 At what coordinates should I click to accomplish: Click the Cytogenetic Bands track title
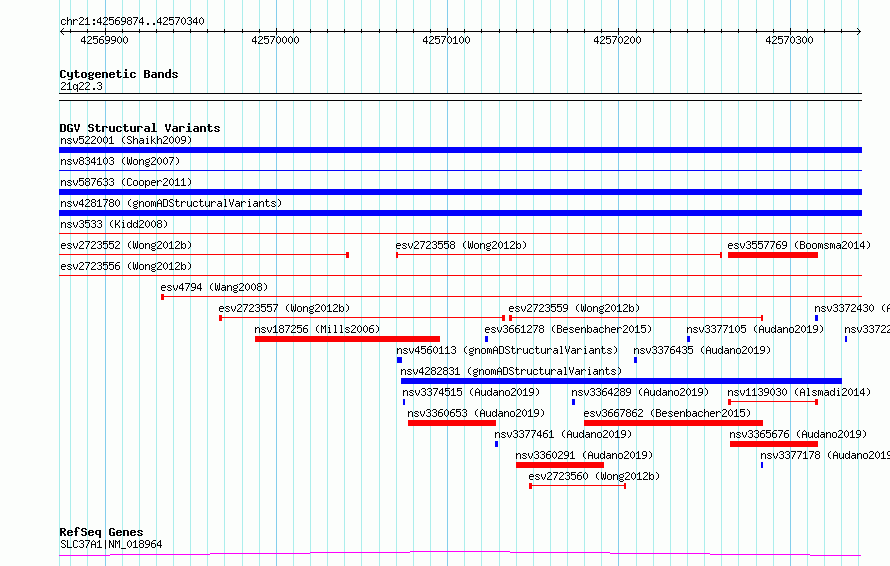point(119,74)
